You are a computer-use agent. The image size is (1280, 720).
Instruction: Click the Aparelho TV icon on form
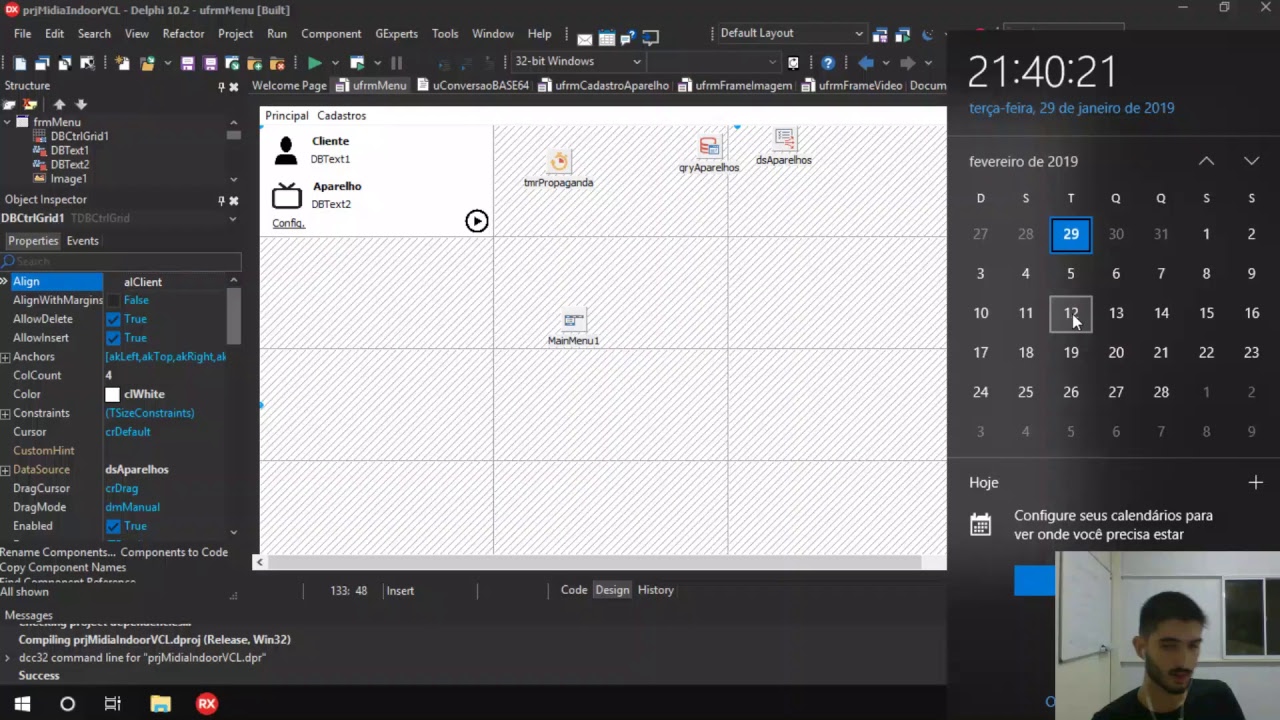(287, 195)
